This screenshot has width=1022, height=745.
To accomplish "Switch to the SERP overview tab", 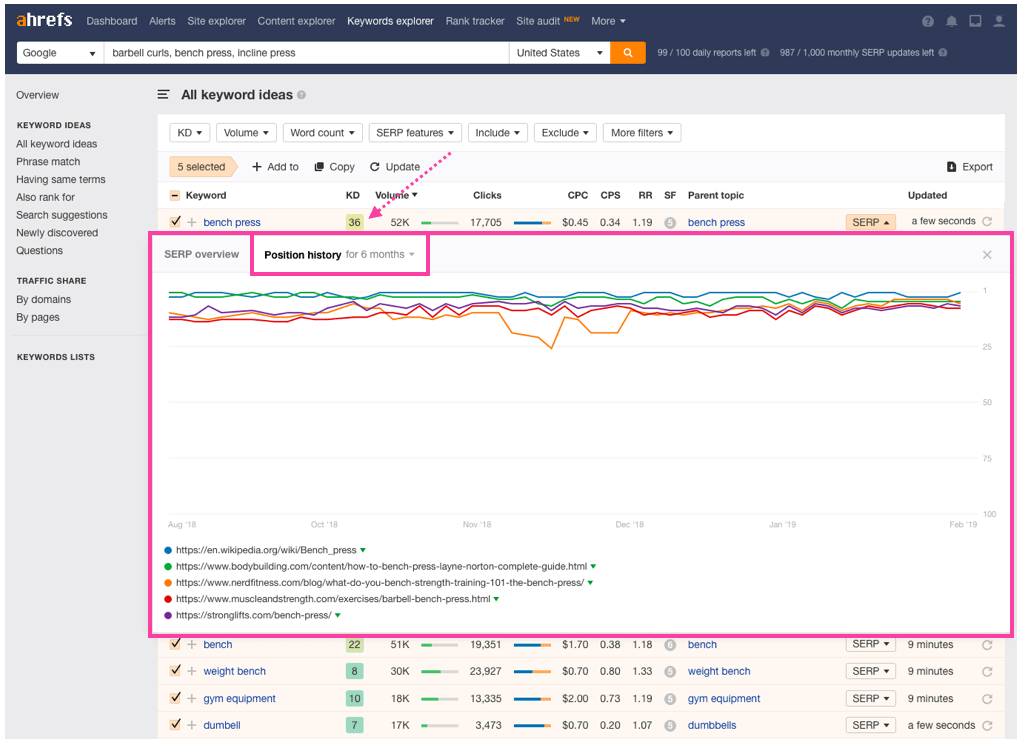I will click(x=201, y=255).
